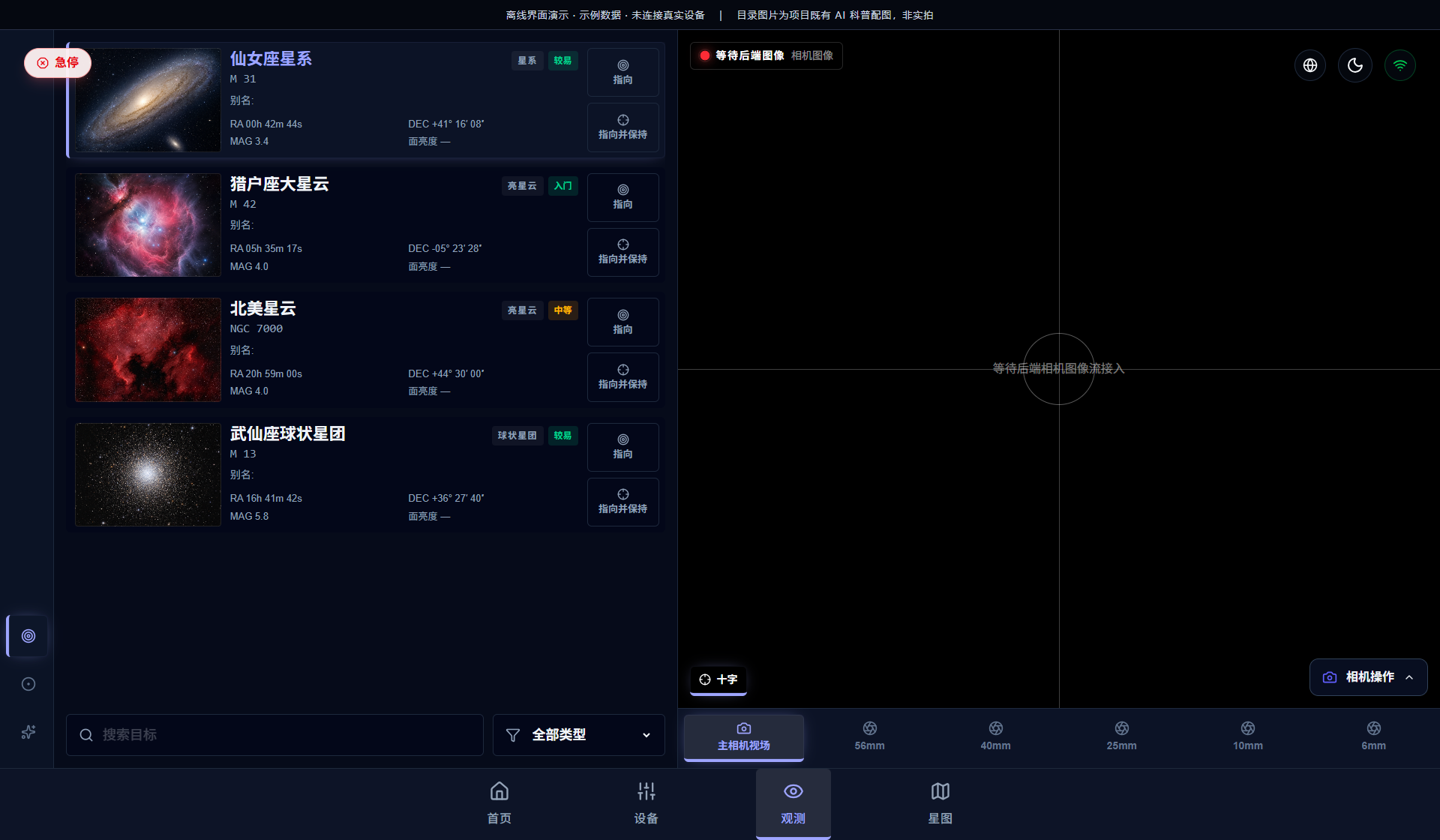Select the target list sidebar icon

pyautogui.click(x=28, y=636)
